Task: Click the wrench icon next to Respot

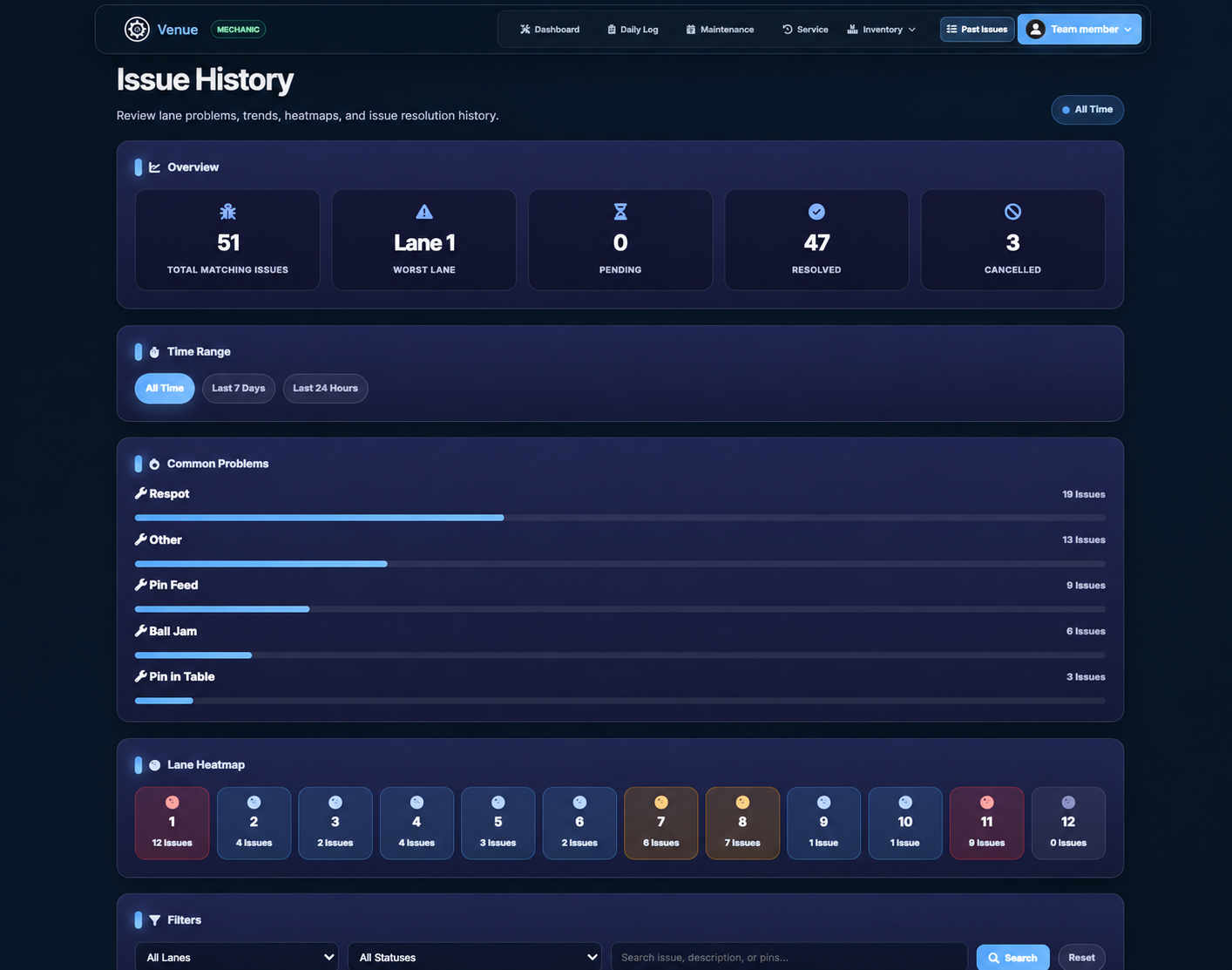Action: click(x=140, y=493)
